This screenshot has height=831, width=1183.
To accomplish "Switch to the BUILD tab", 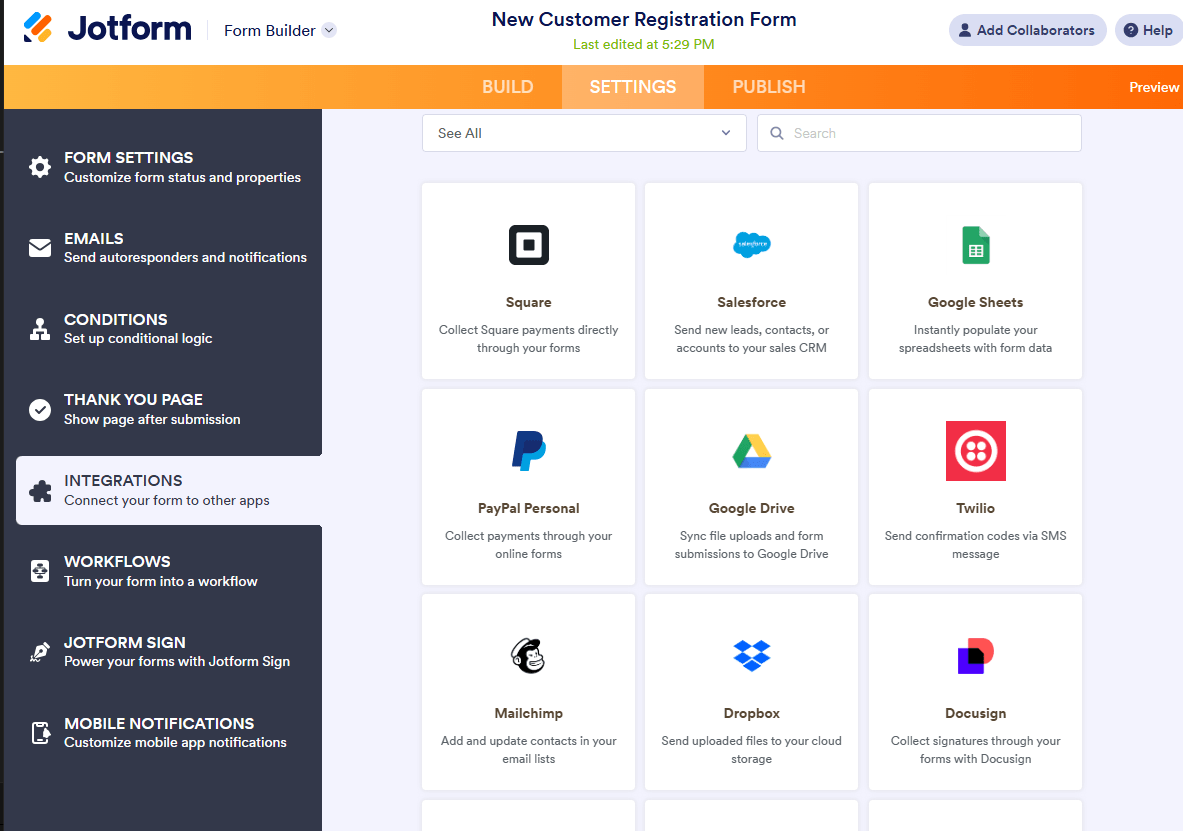I will [508, 87].
